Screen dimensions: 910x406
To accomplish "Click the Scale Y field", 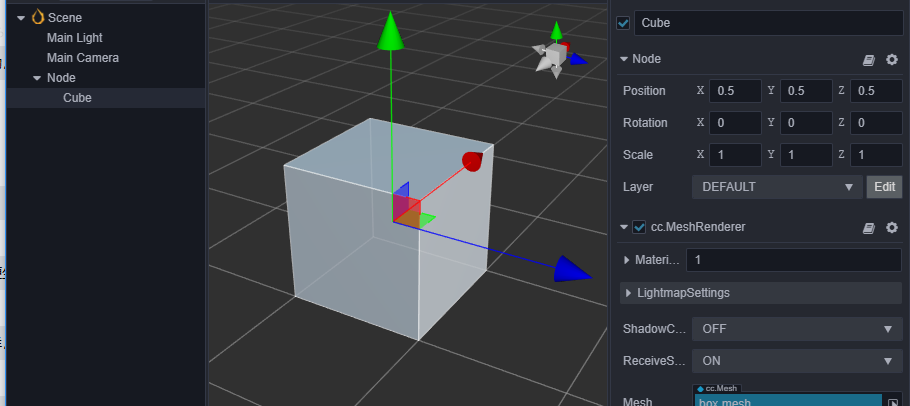I will (806, 155).
